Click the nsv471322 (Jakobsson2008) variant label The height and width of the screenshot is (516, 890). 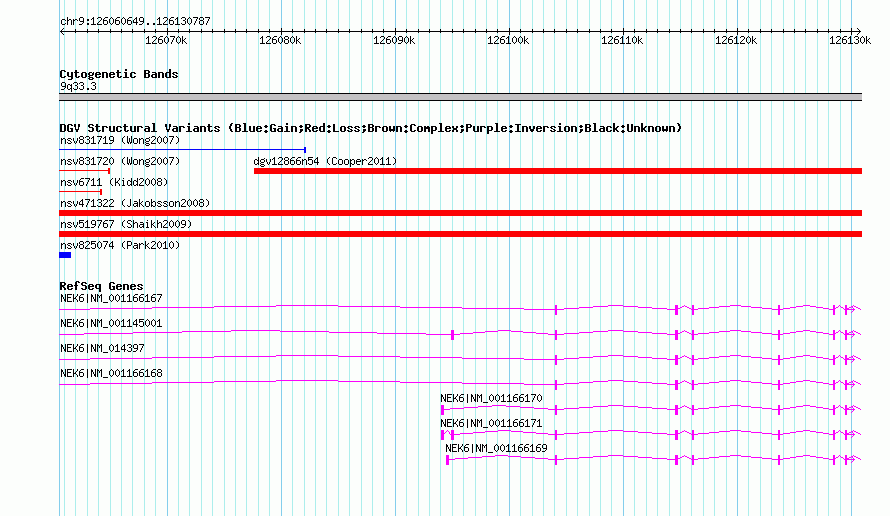click(135, 203)
